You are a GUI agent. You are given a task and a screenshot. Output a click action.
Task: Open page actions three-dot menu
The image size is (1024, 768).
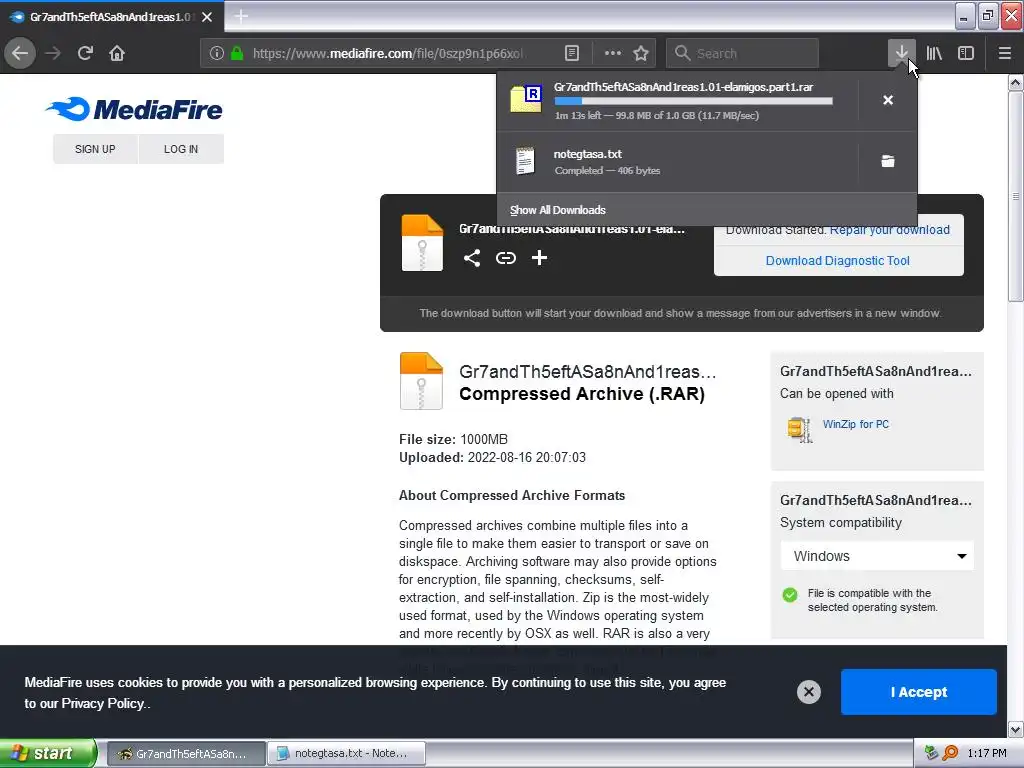point(613,53)
